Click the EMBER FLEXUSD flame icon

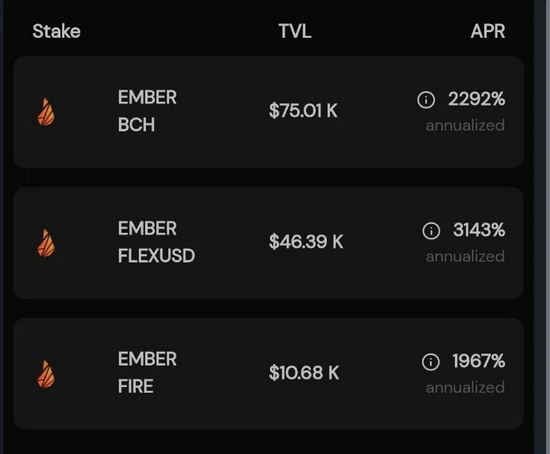point(46,243)
